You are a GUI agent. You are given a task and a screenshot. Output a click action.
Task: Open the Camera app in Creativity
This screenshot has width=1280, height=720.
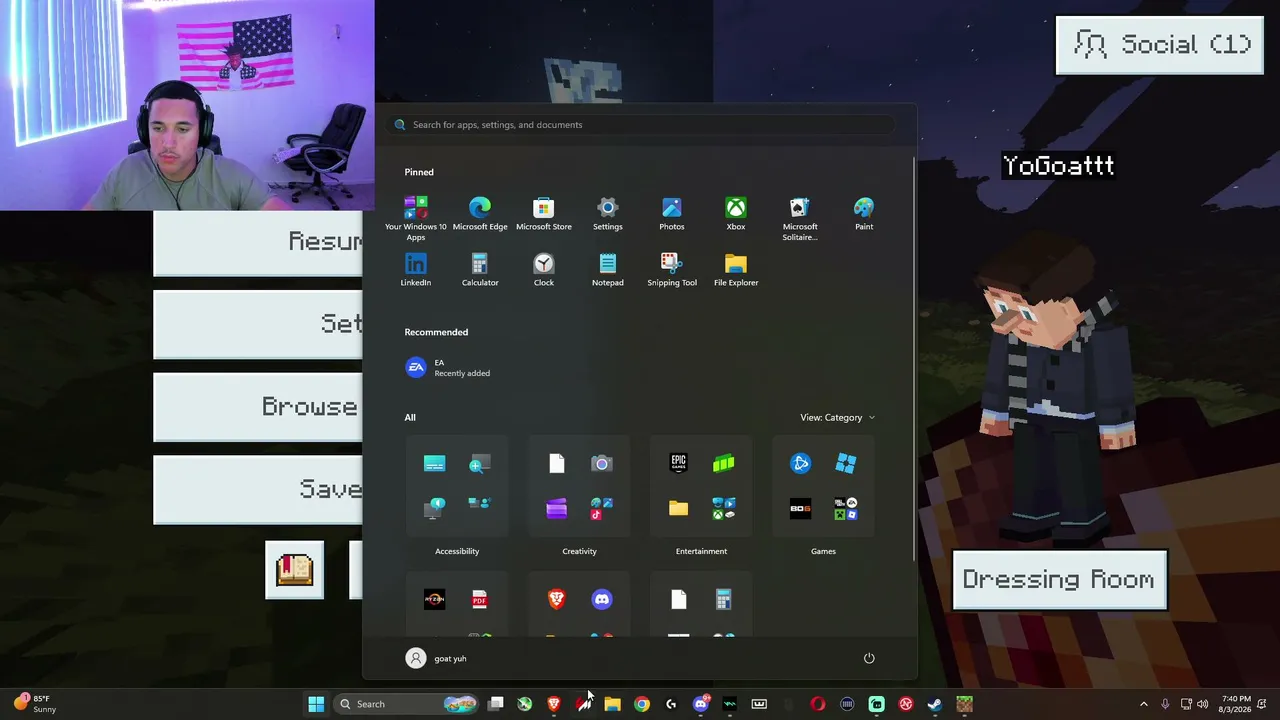click(x=601, y=463)
